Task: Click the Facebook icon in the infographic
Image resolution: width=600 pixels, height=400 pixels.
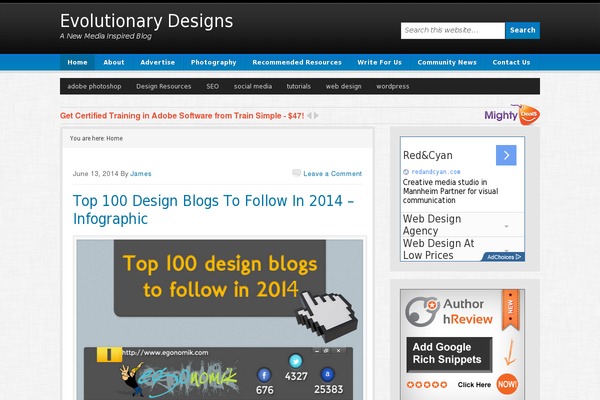Action: pos(264,376)
